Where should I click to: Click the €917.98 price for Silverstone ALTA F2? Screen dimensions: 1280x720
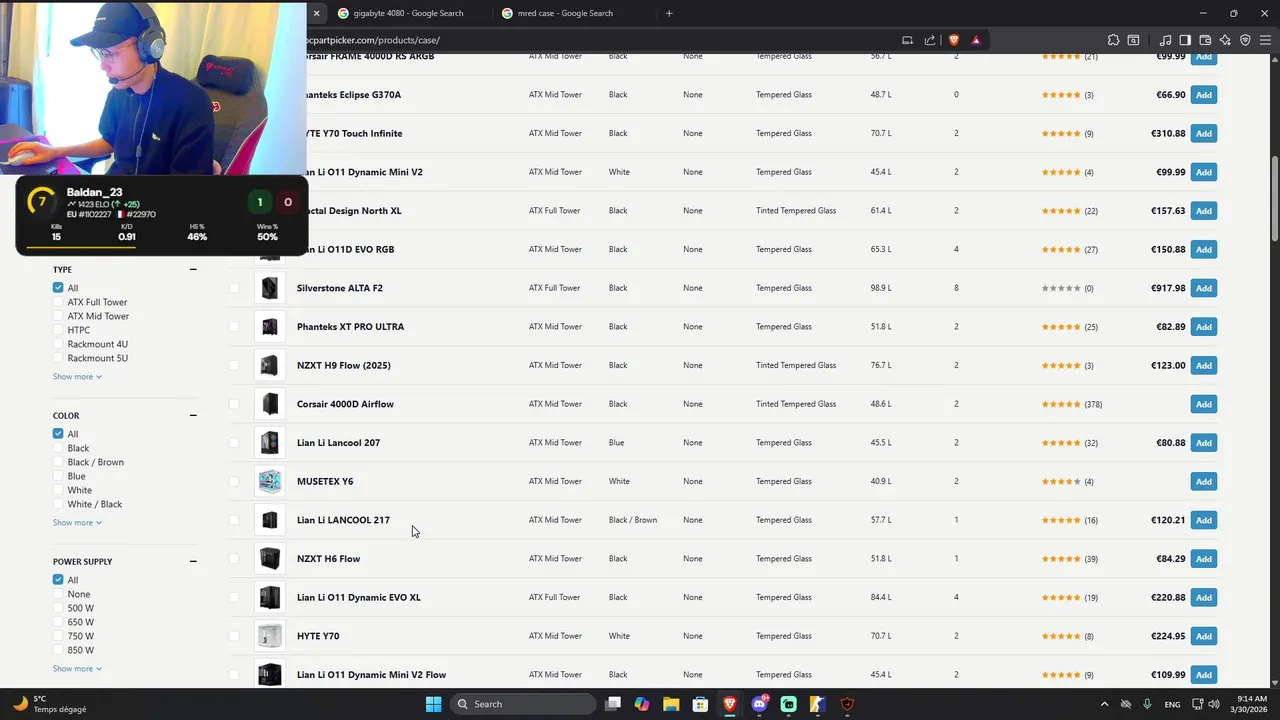pos(1167,288)
